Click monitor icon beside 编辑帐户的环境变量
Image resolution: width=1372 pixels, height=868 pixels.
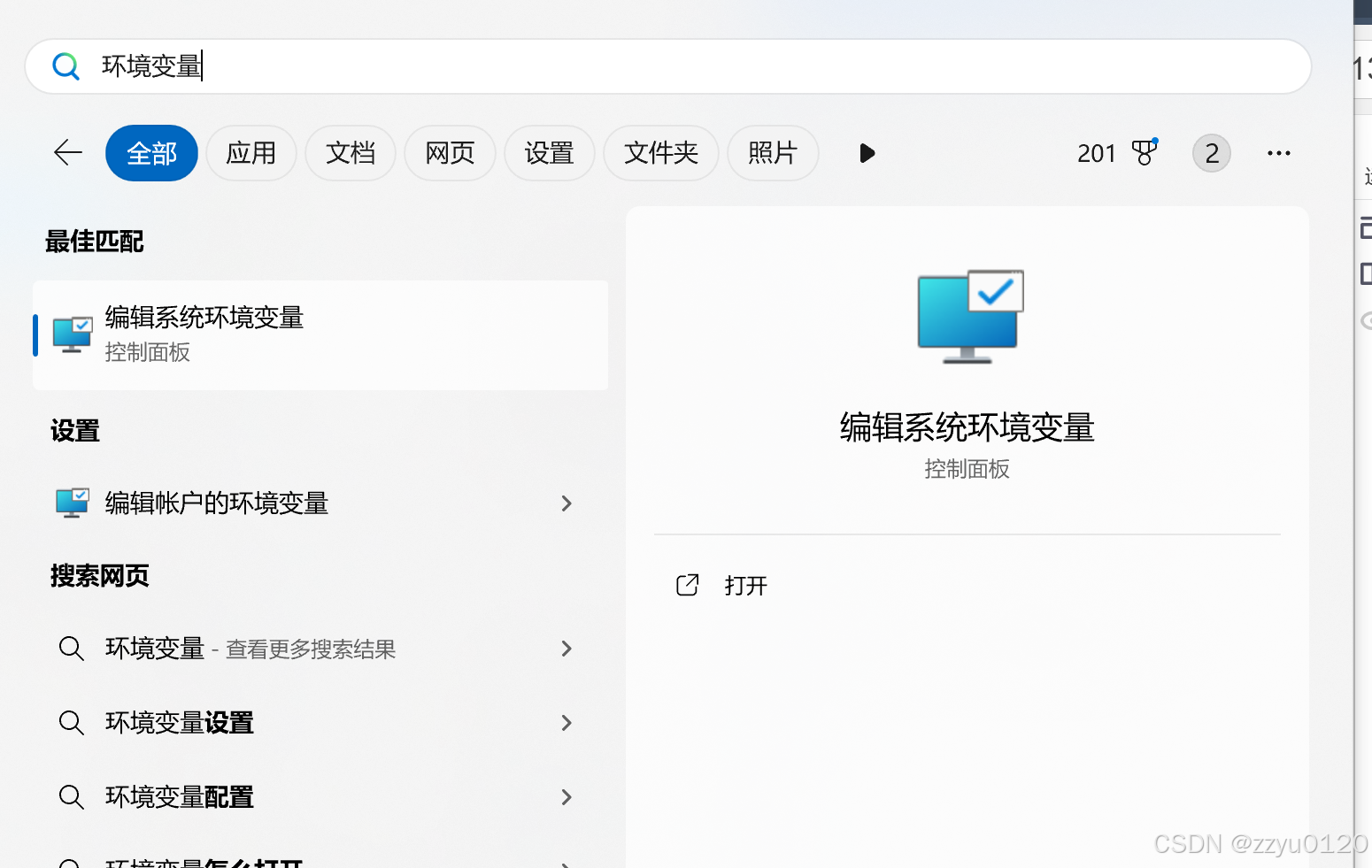click(x=73, y=503)
